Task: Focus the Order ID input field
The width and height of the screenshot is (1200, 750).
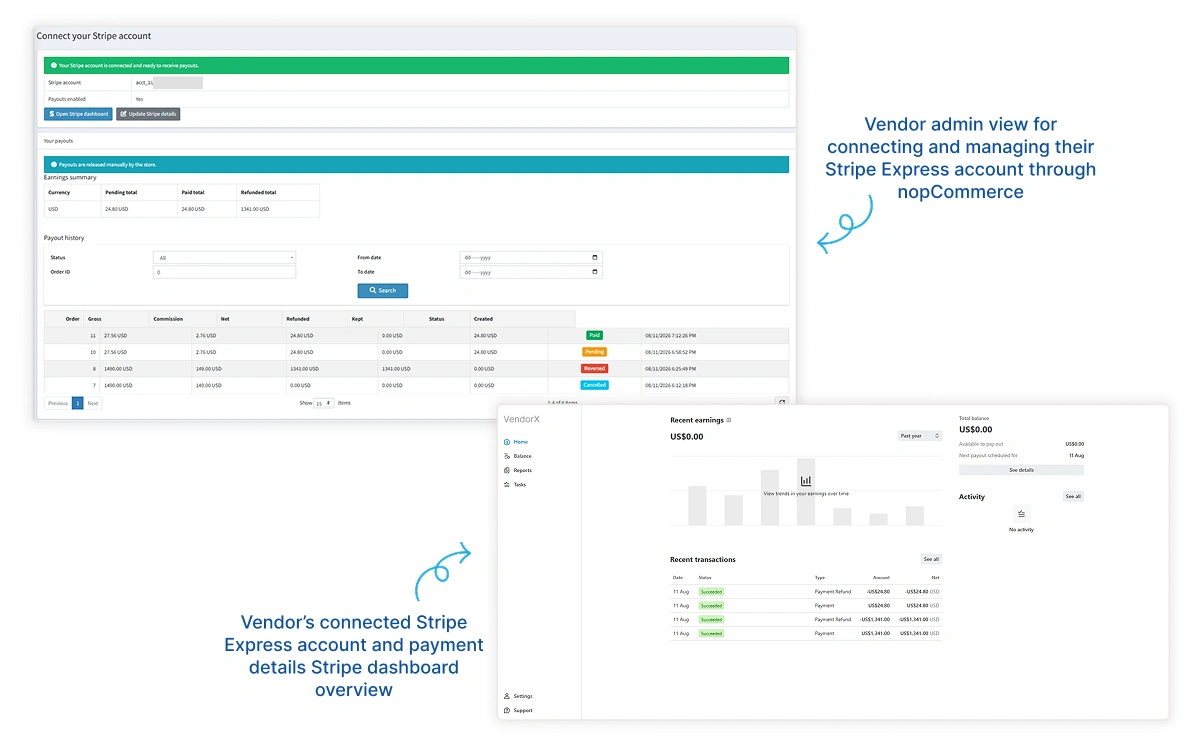Action: tap(225, 272)
